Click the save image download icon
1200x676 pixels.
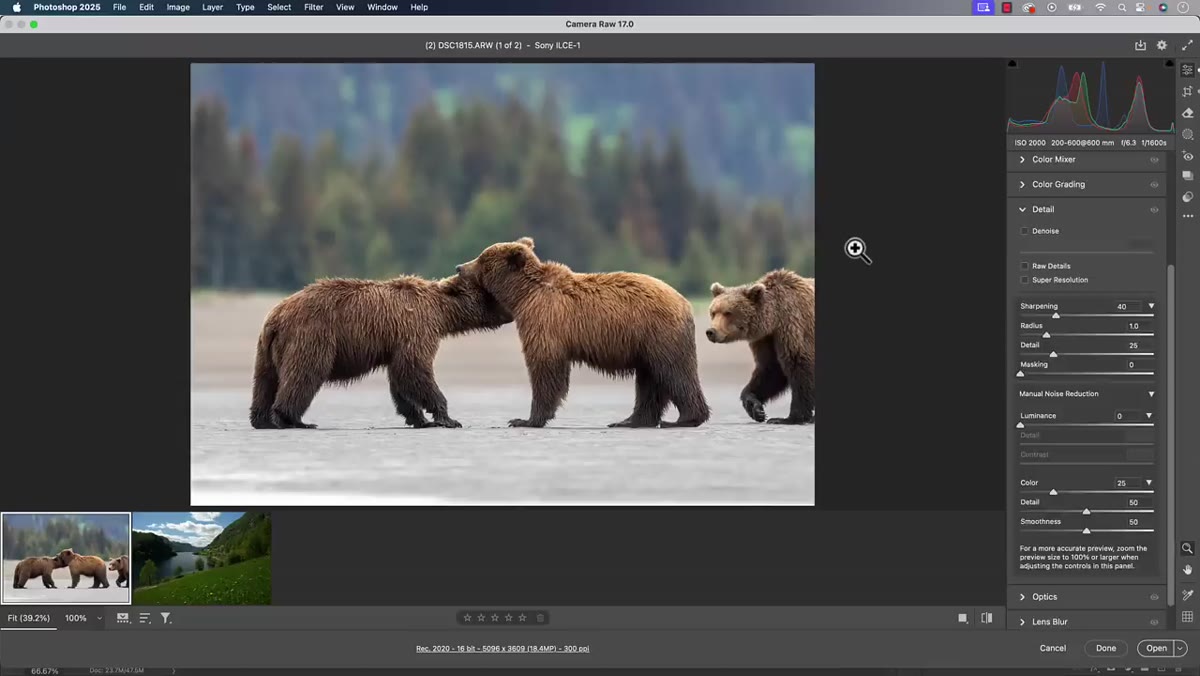pos(1140,45)
